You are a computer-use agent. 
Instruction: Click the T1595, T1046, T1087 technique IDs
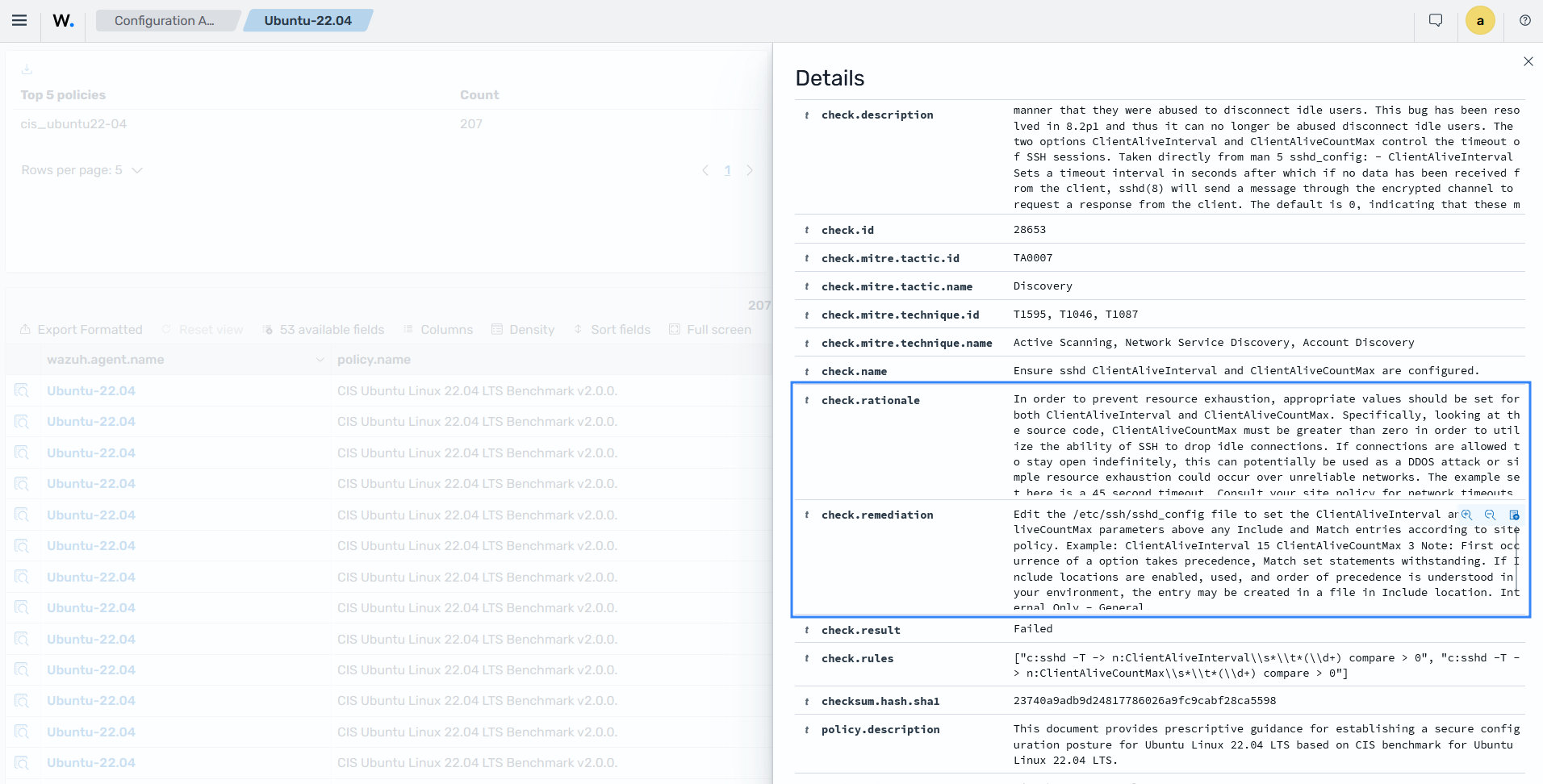(x=1076, y=315)
